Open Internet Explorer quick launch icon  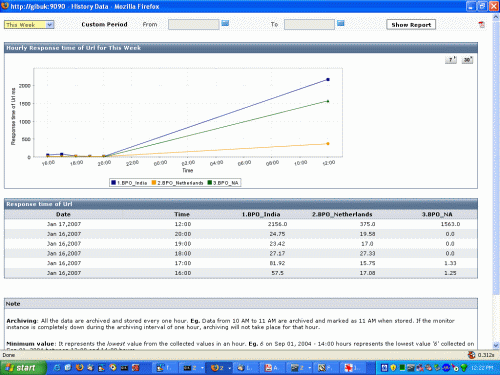57,367
